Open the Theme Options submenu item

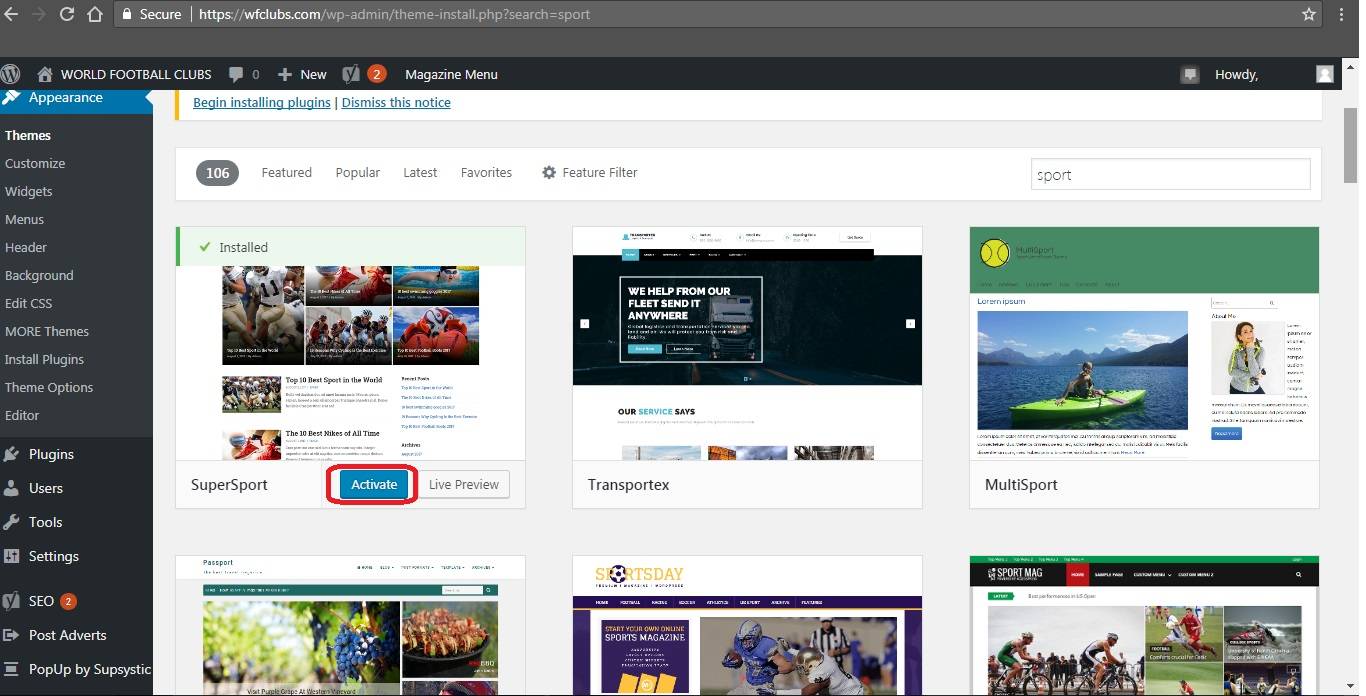point(49,387)
